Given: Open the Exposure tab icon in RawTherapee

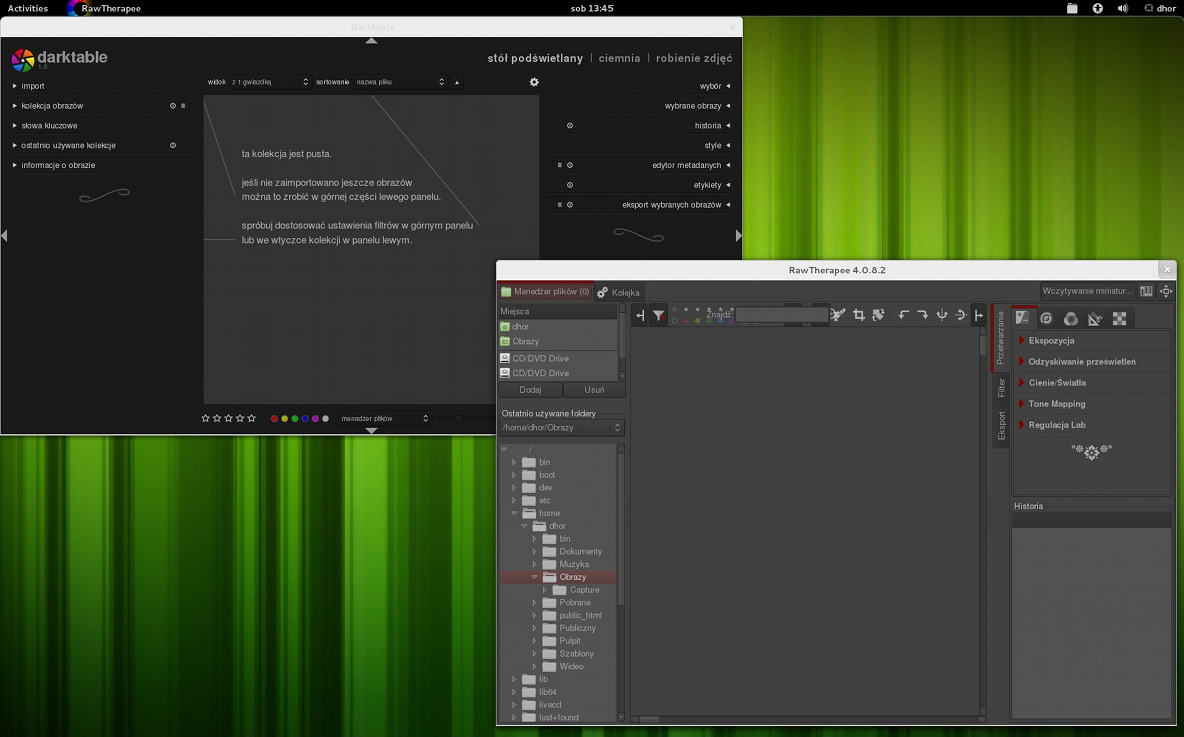Looking at the screenshot, I should (1022, 318).
